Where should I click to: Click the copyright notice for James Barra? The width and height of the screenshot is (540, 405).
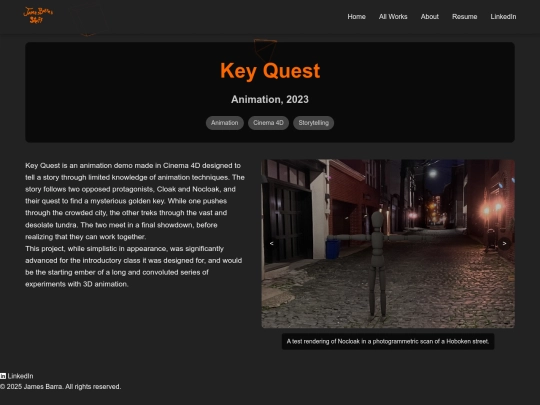(x=61, y=387)
